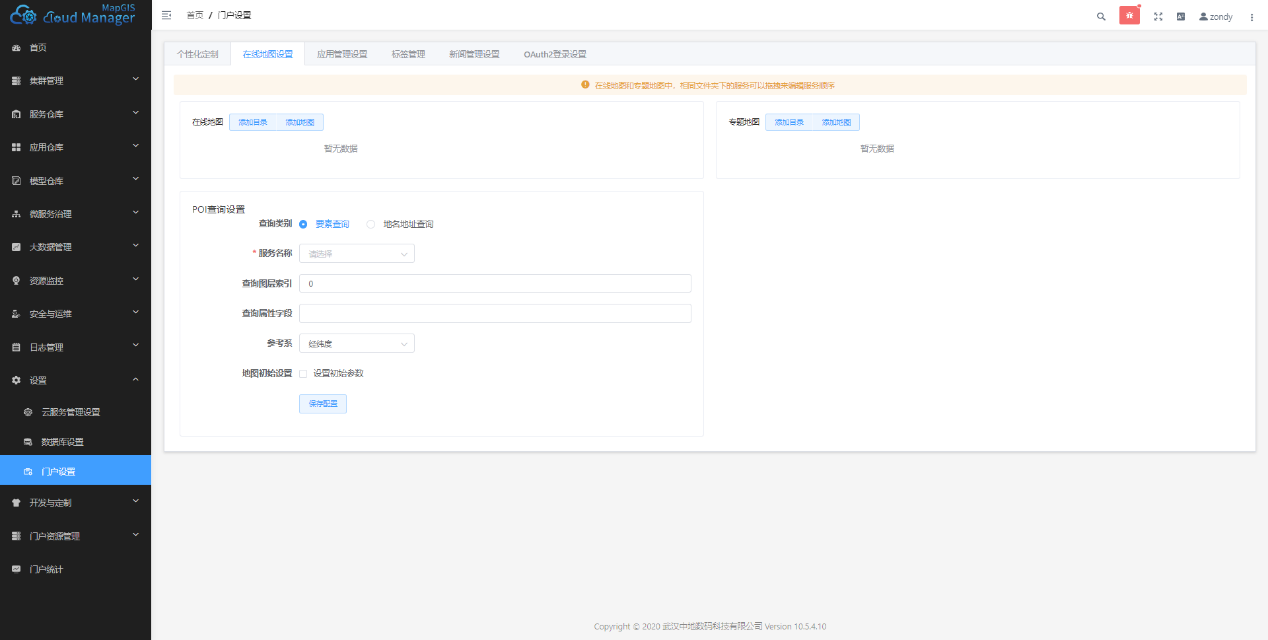Toggle fullscreen mode icon
The width and height of the screenshot is (1268, 640).
click(x=1158, y=16)
